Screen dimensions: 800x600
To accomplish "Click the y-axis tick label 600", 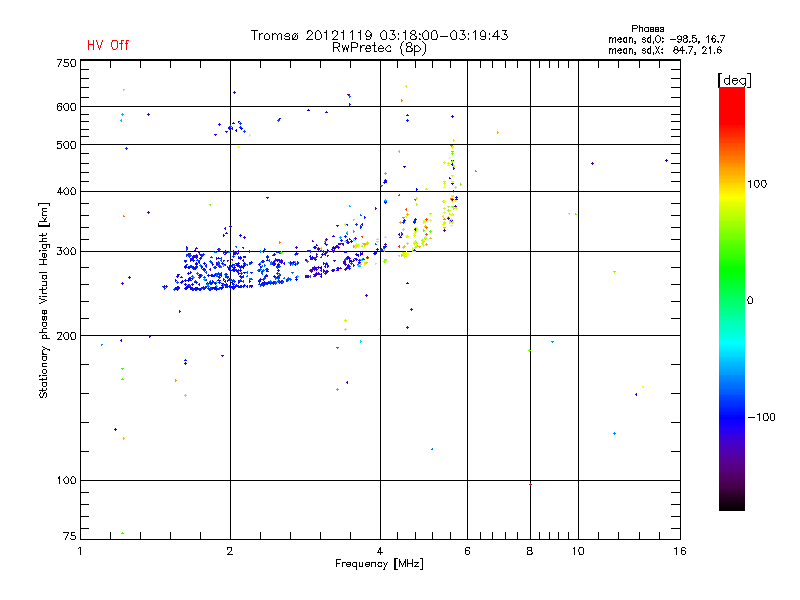I will tap(66, 107).
